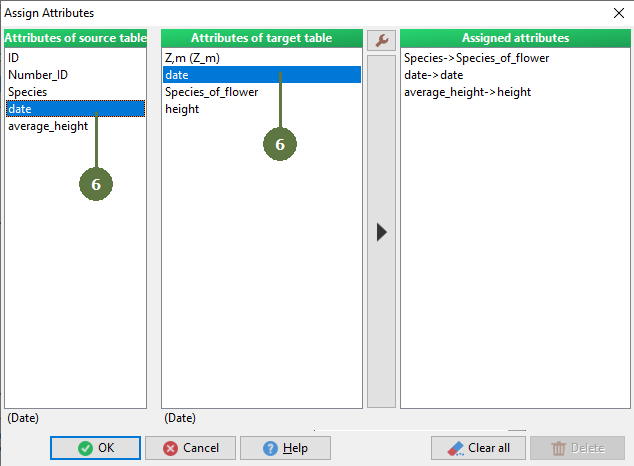Select height in target table list
Screen dimensions: 634x466
pyautogui.click(x=182, y=109)
